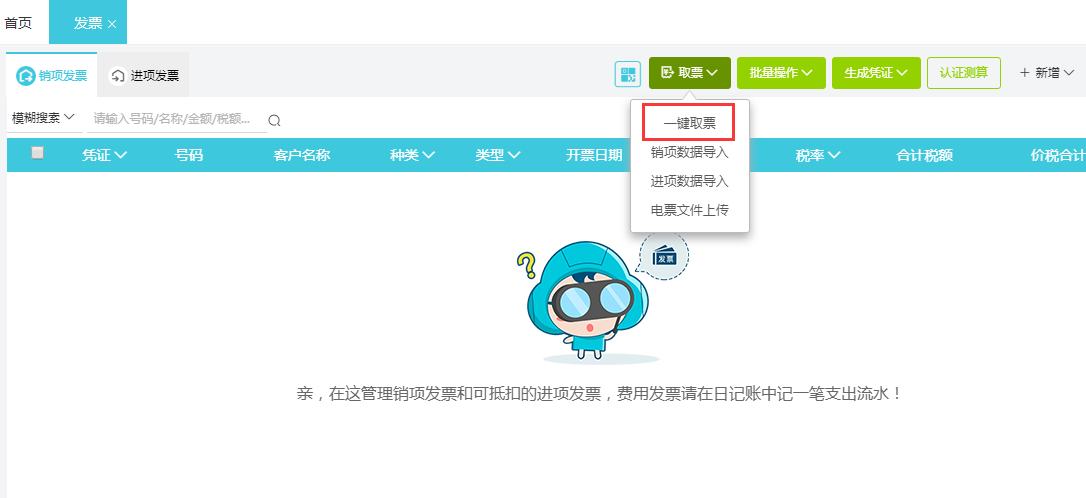Click the 合计税额 column header
Viewport: 1086px width, 498px height.
pyautogui.click(x=925, y=155)
